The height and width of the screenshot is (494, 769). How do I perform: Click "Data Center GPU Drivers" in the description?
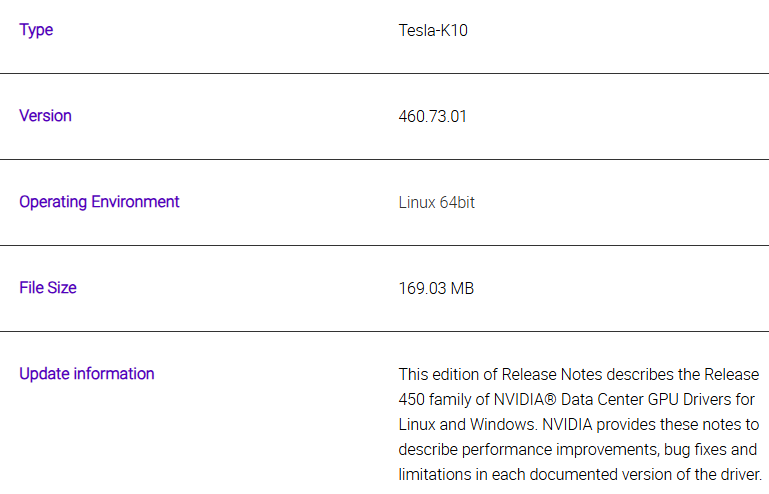(x=634, y=399)
